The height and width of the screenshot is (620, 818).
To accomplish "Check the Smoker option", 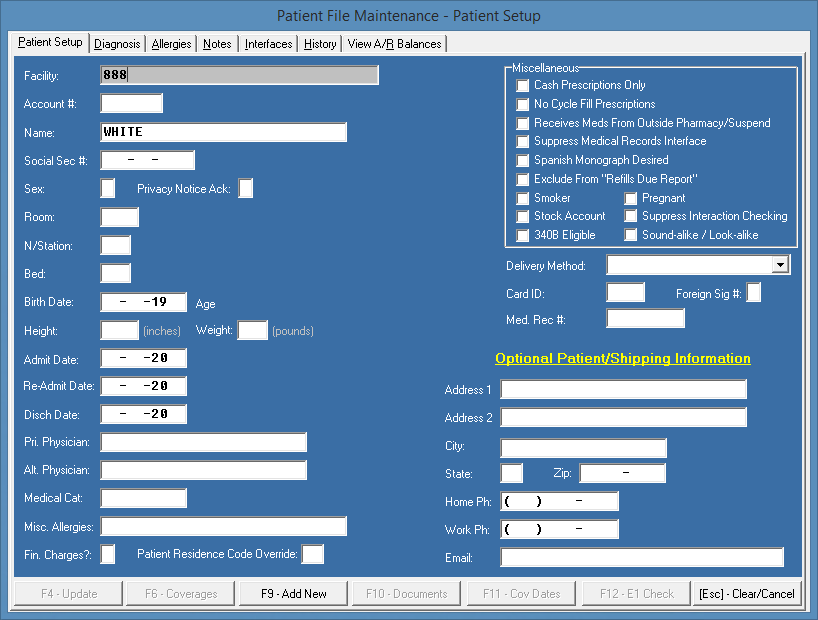I will click(523, 198).
